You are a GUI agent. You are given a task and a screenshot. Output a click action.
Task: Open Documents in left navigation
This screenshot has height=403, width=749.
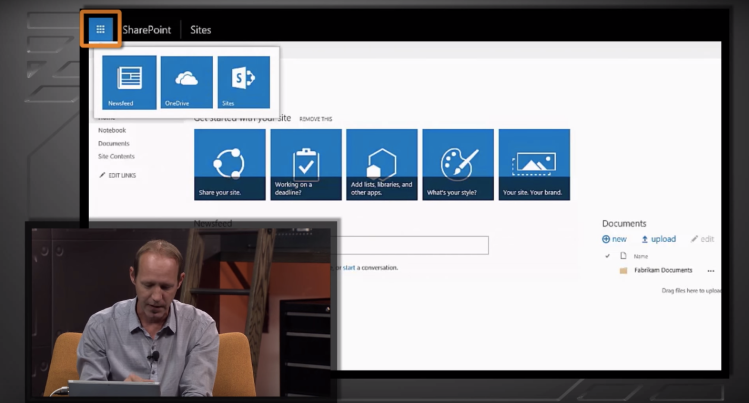coord(114,143)
